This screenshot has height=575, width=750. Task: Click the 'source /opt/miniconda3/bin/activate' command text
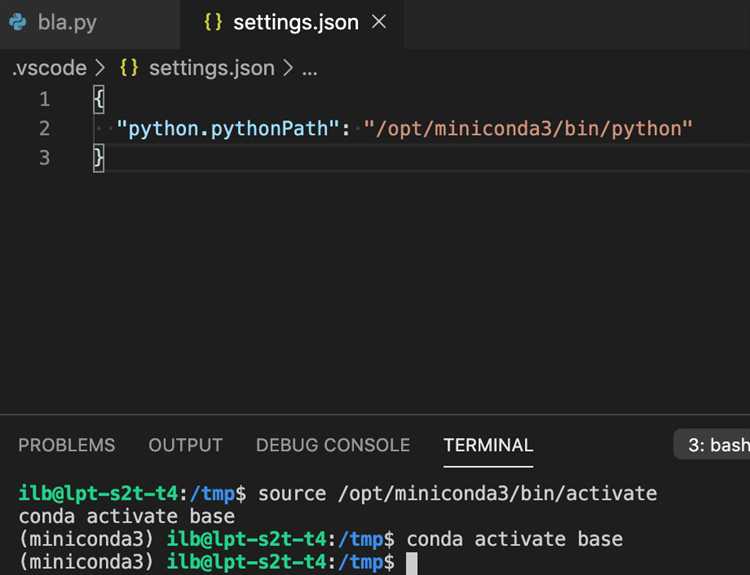[x=457, y=494]
